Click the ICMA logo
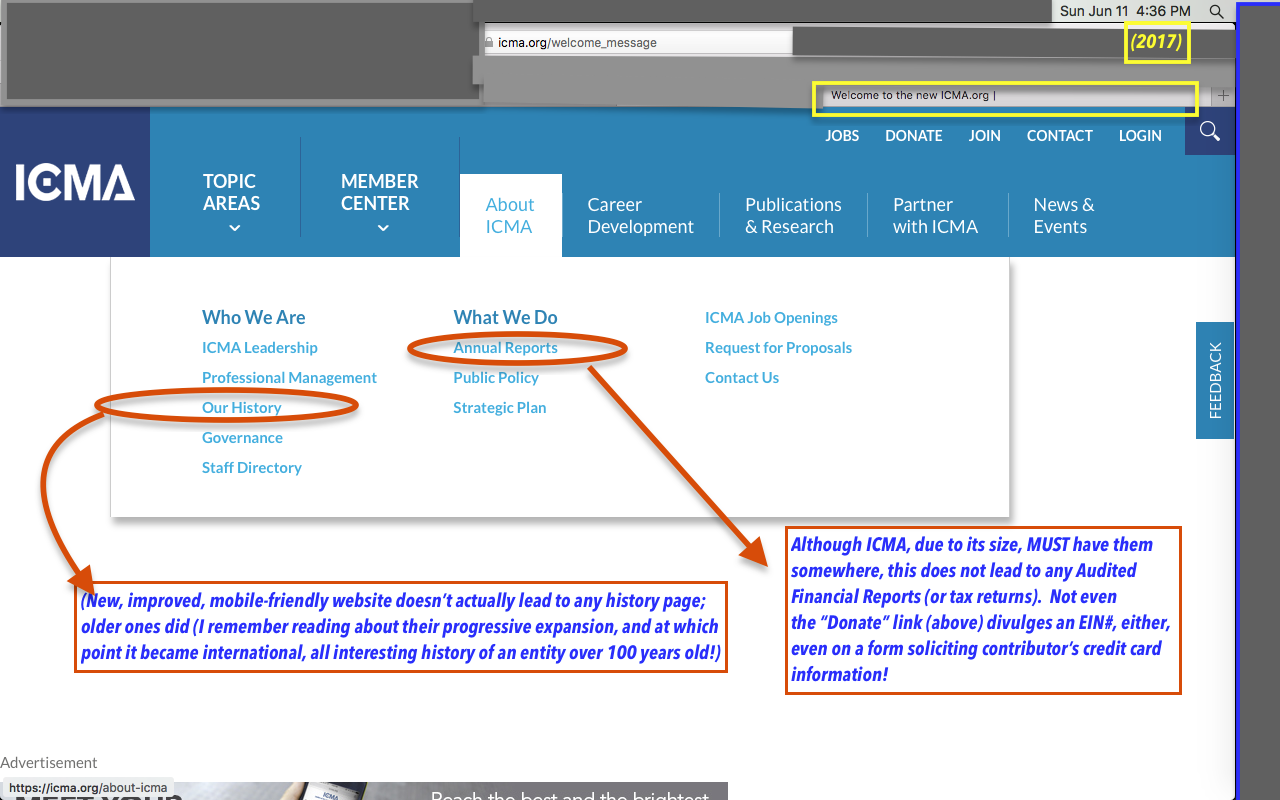1280x800 pixels. click(x=75, y=183)
